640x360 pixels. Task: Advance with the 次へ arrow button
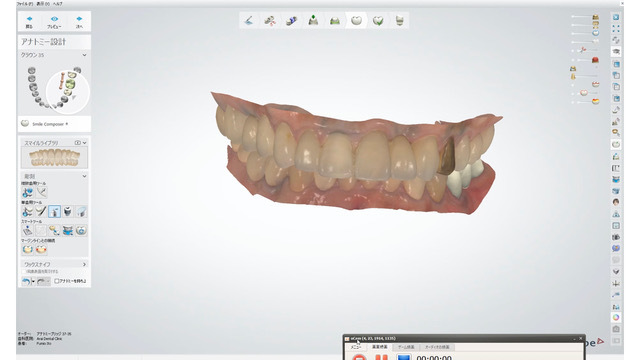[x=79, y=22]
